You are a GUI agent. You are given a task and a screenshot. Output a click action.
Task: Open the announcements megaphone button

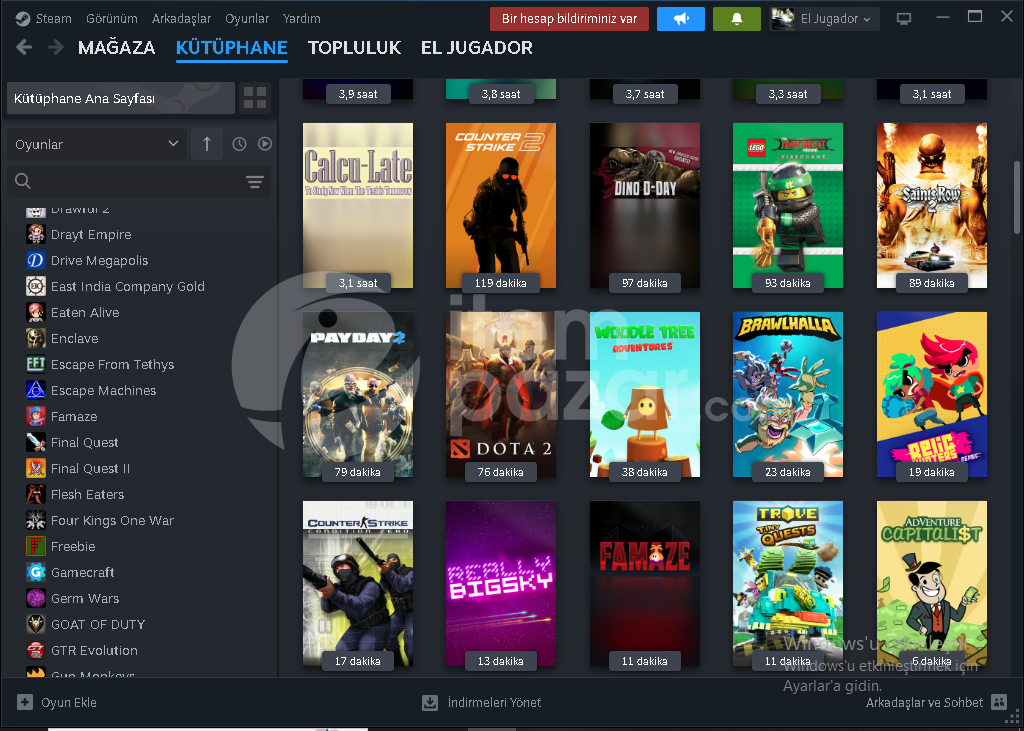[x=680, y=19]
